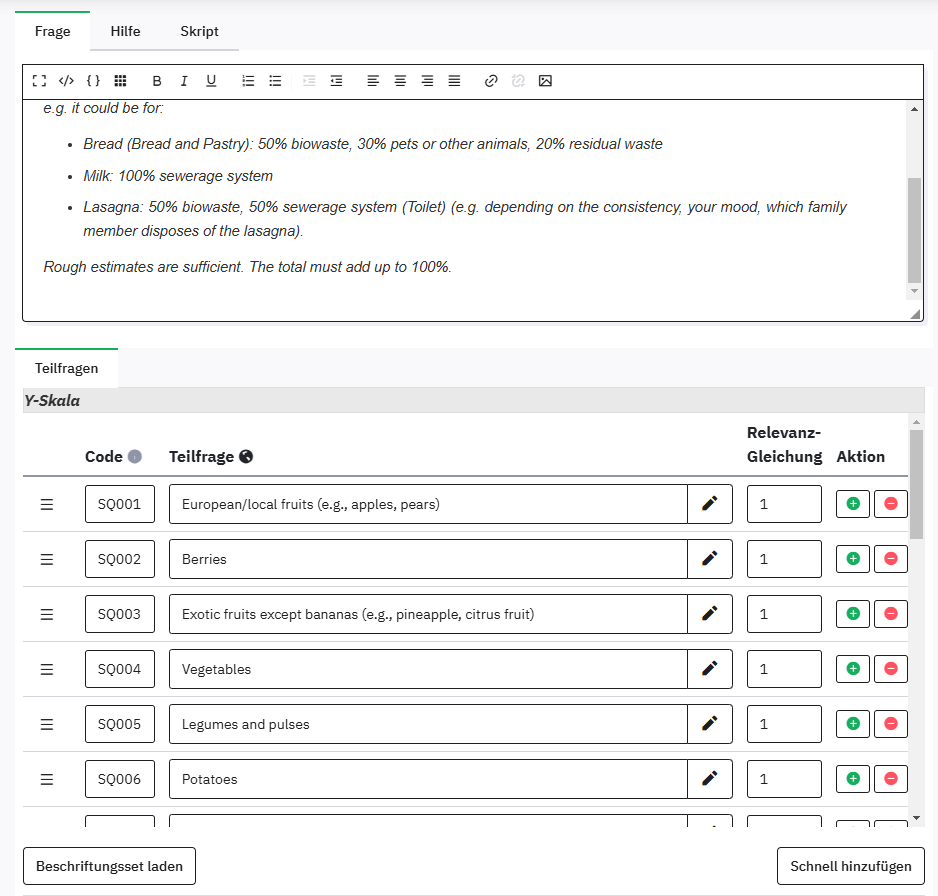Open source code view in editor
Viewport: 938px width, 896px height.
point(66,81)
